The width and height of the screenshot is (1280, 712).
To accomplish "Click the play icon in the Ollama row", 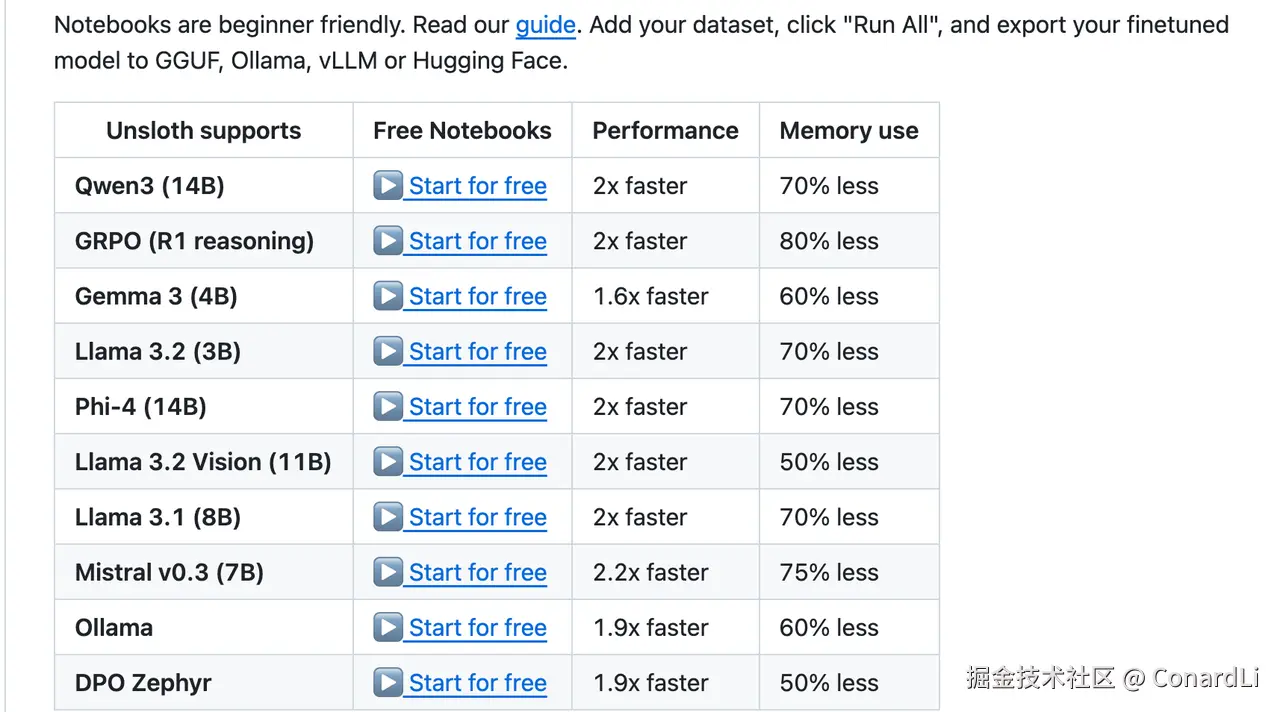I will tap(388, 627).
